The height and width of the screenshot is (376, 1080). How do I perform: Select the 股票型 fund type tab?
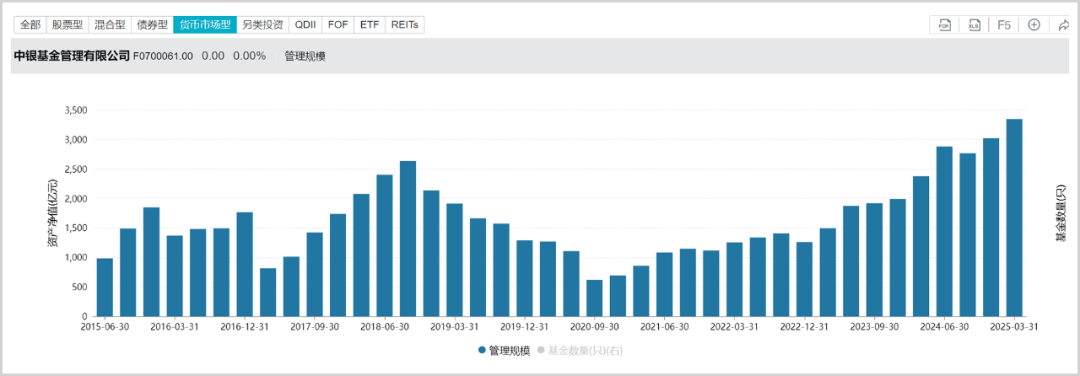[x=68, y=25]
